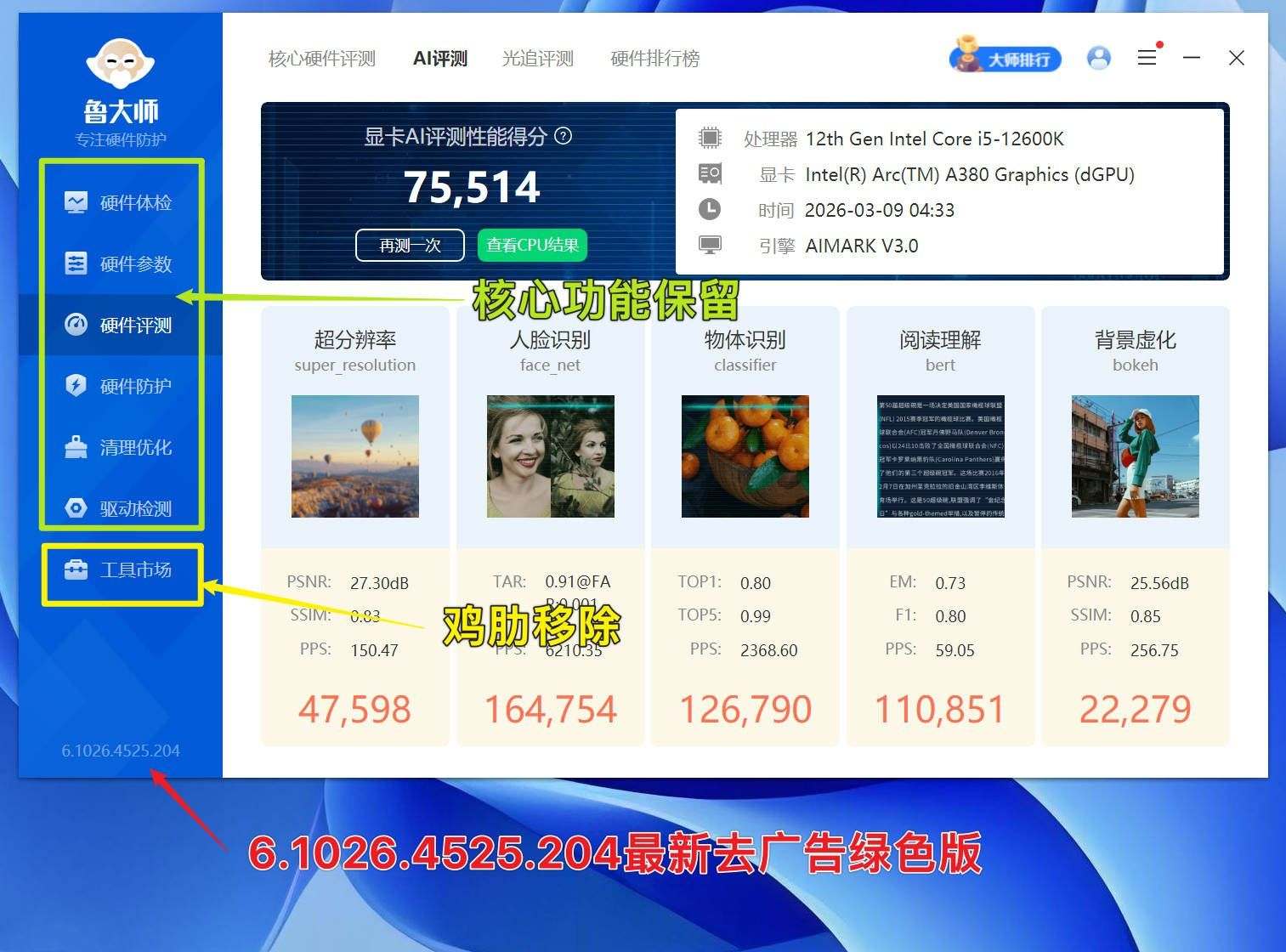Click the clock icon beside 时间
Image resolution: width=1286 pixels, height=952 pixels.
[711, 209]
